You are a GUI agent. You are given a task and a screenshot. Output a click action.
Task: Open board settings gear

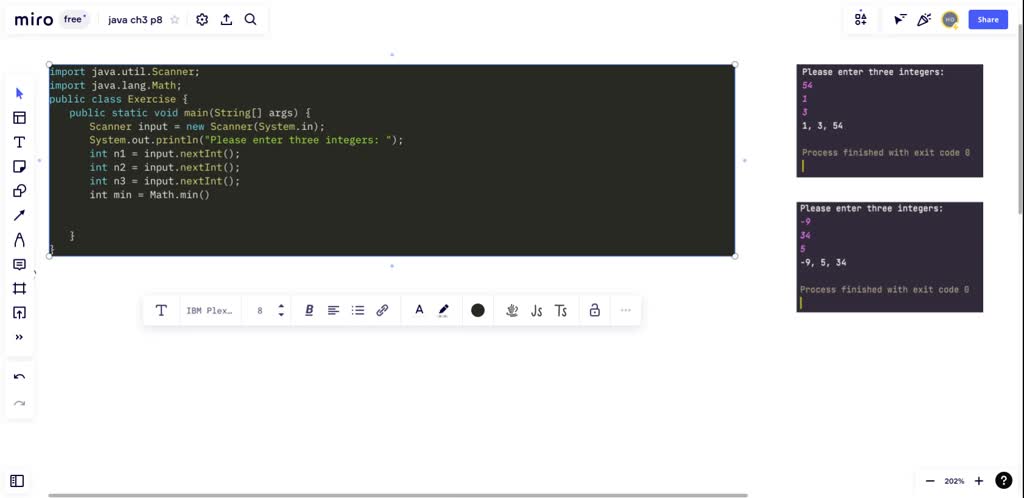pyautogui.click(x=202, y=20)
